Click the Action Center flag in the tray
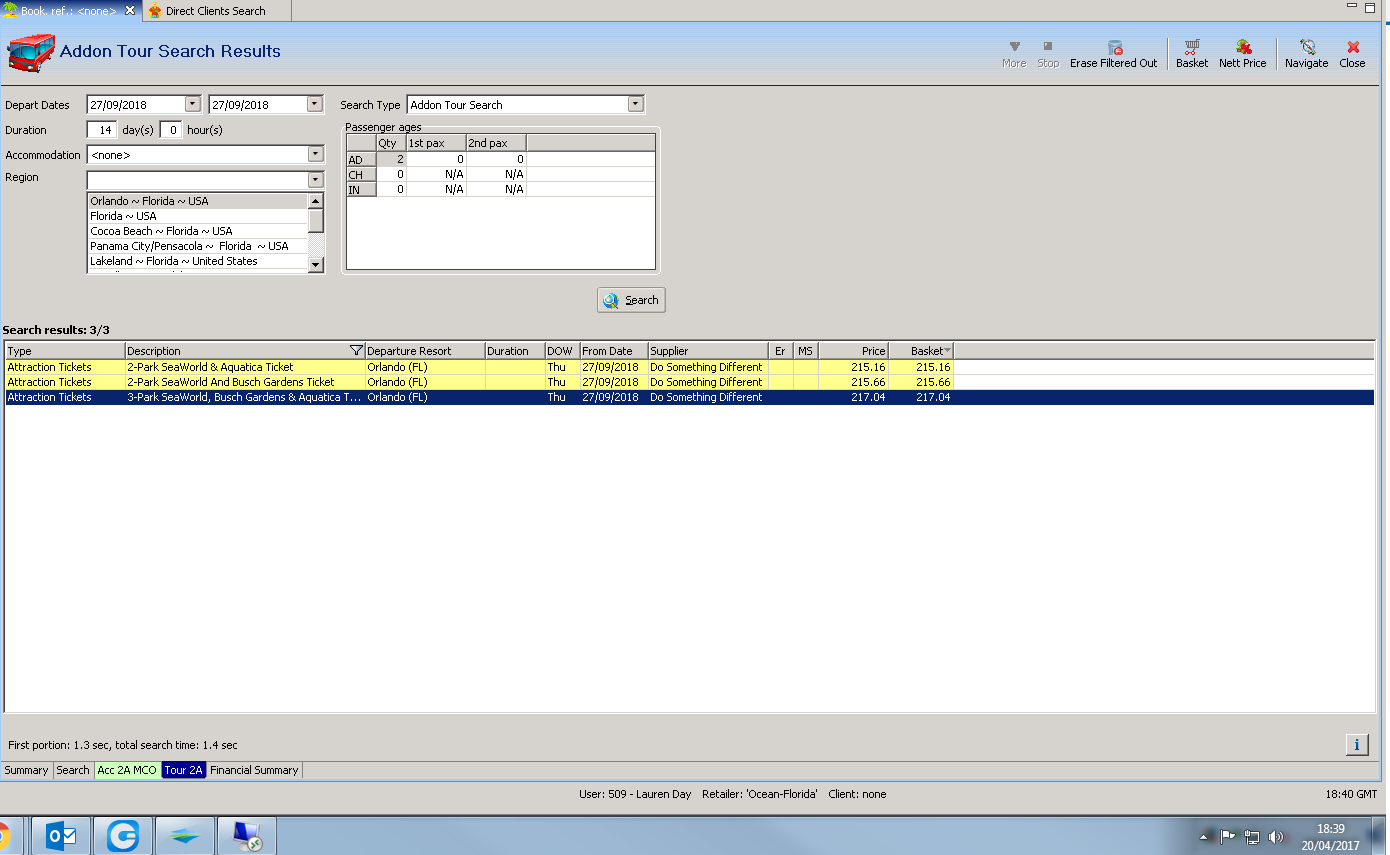 pyautogui.click(x=1228, y=837)
